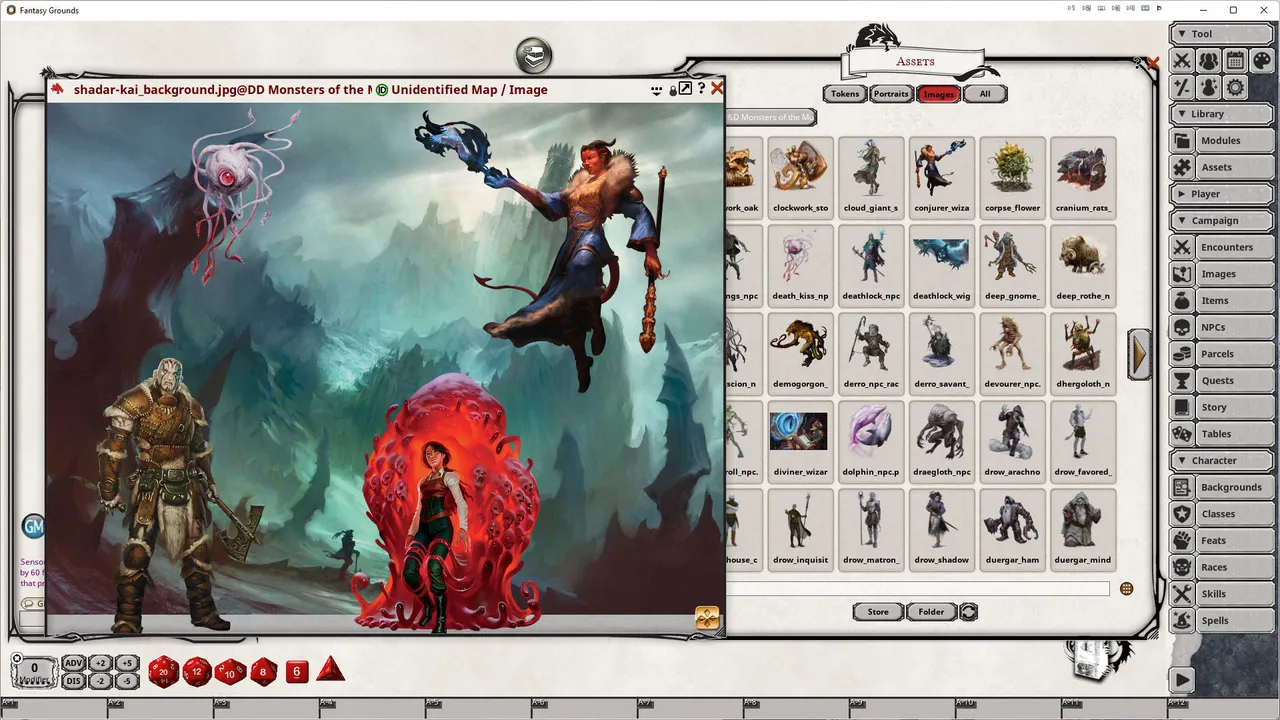The width and height of the screenshot is (1280, 720).
Task: Roll the red d6 die
Action: 297,672
